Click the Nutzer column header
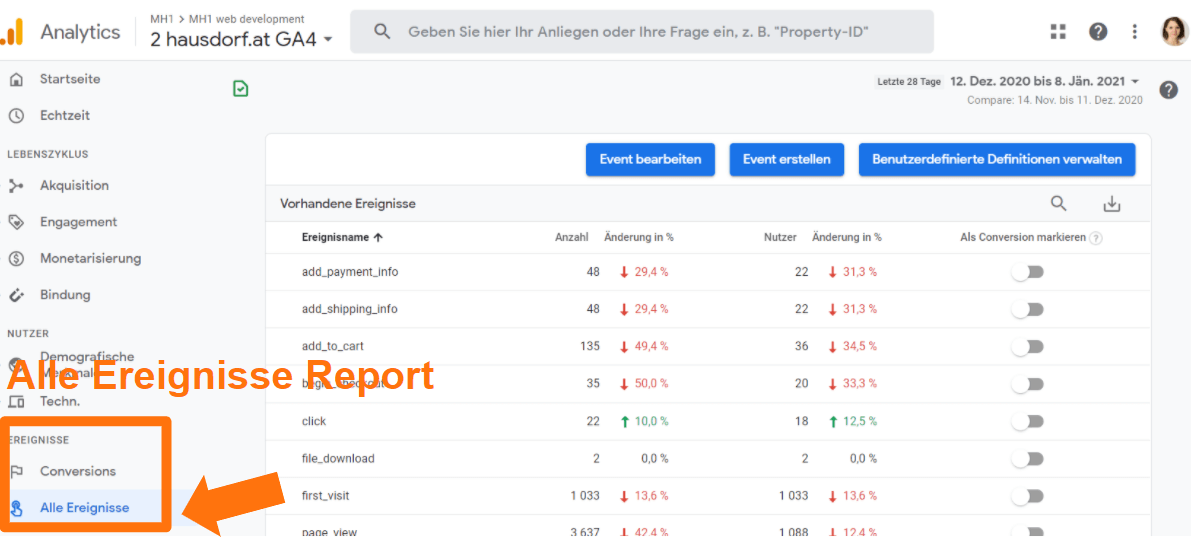Image resolution: width=1191 pixels, height=542 pixels. click(x=780, y=237)
